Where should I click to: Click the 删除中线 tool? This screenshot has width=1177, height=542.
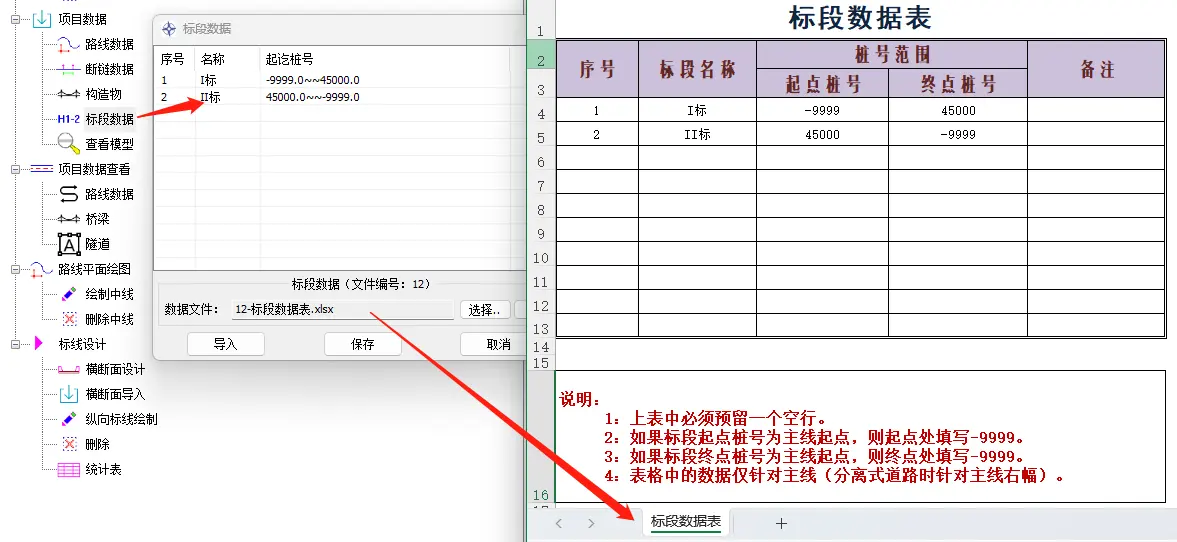[x=108, y=319]
